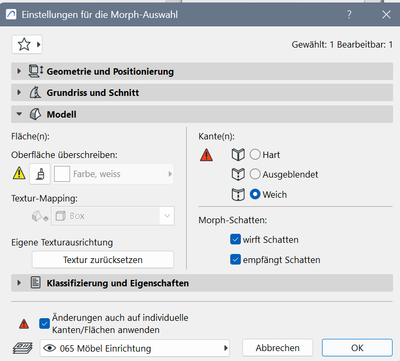Click the layer stack icon at bottom left
Screen dimensions: 400x361
pyautogui.click(x=23, y=348)
